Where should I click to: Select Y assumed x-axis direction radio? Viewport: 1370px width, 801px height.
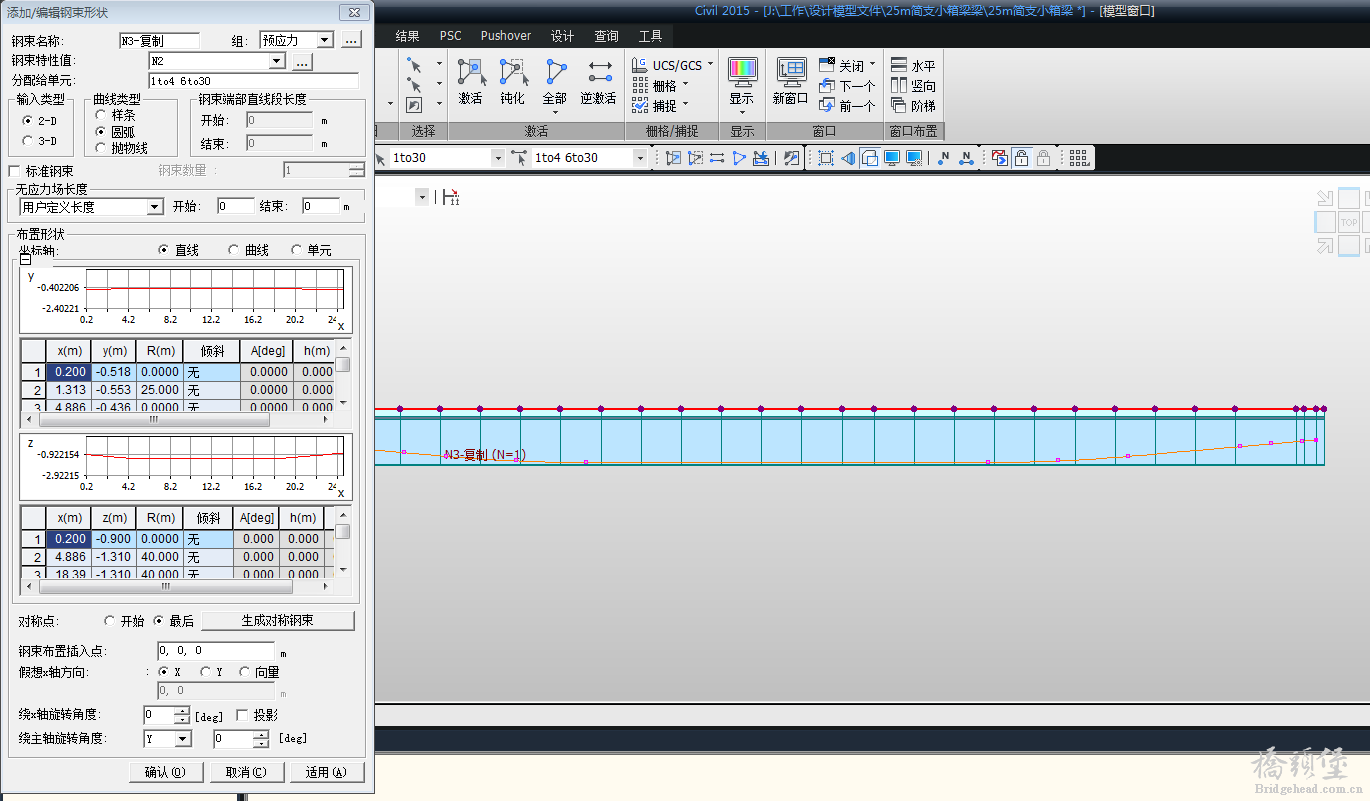(x=206, y=672)
